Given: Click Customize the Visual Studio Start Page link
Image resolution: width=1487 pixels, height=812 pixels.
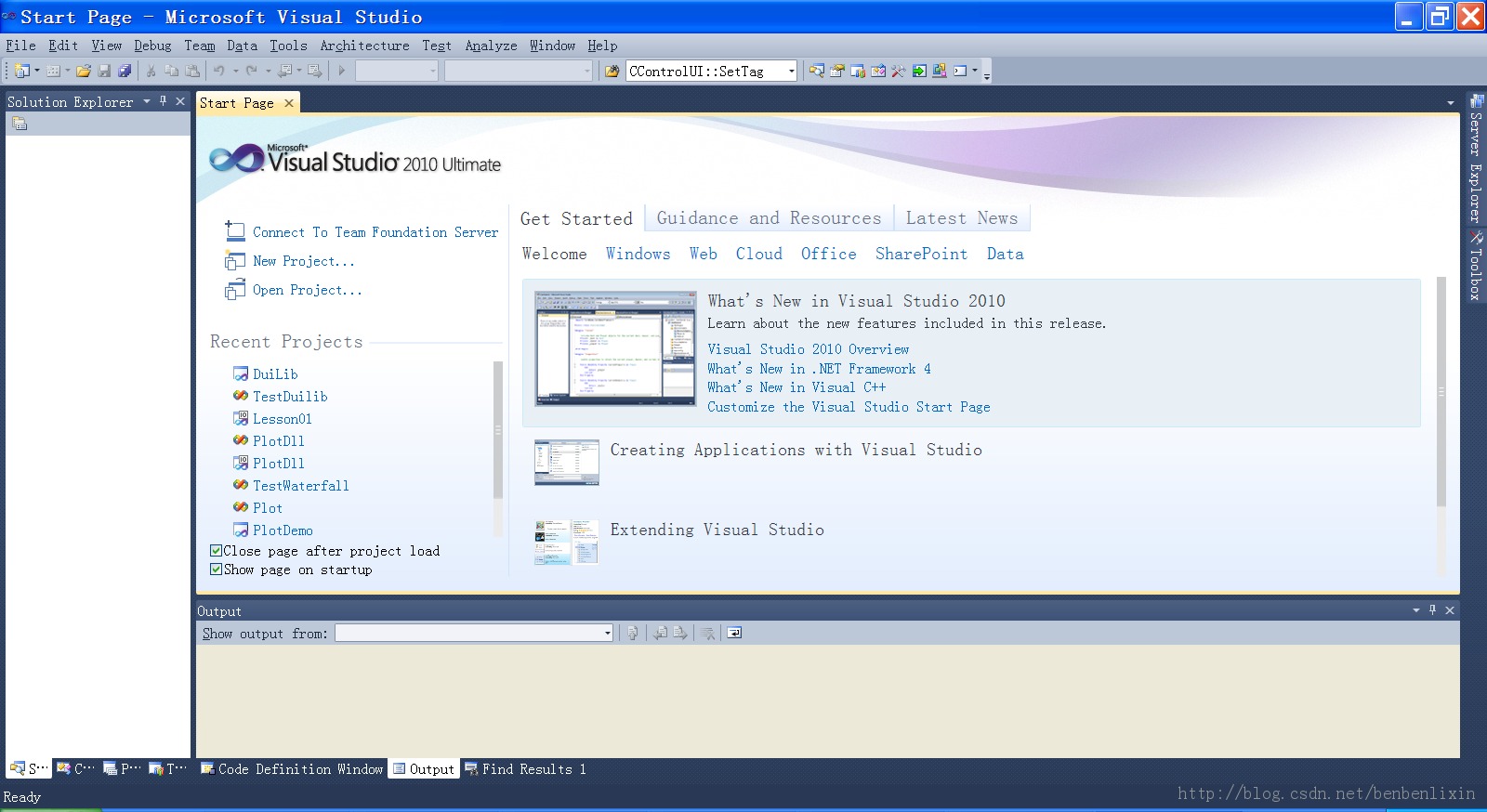Looking at the screenshot, I should pos(849,407).
